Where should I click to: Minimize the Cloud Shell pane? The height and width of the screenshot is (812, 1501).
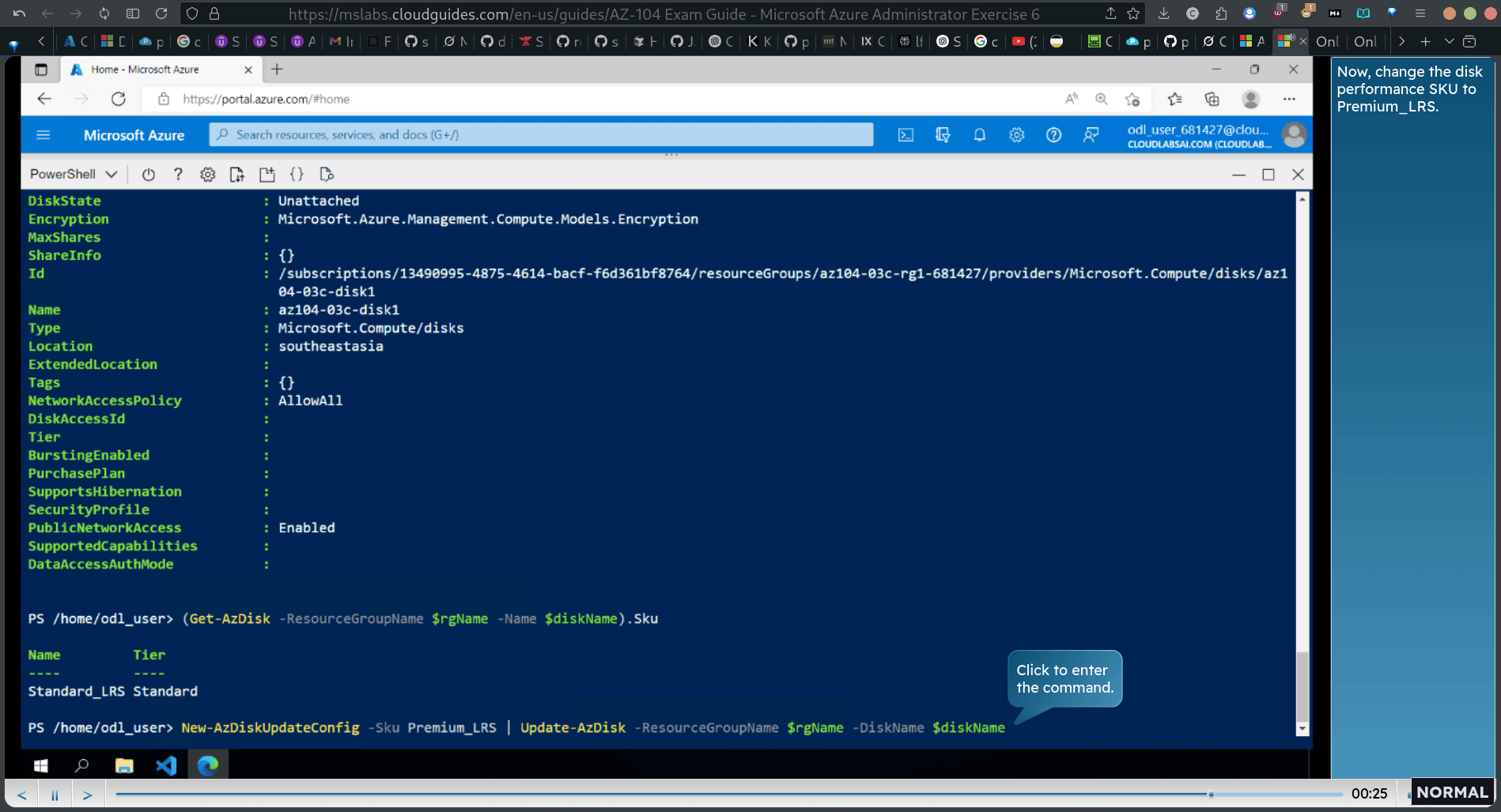pyautogui.click(x=1238, y=175)
